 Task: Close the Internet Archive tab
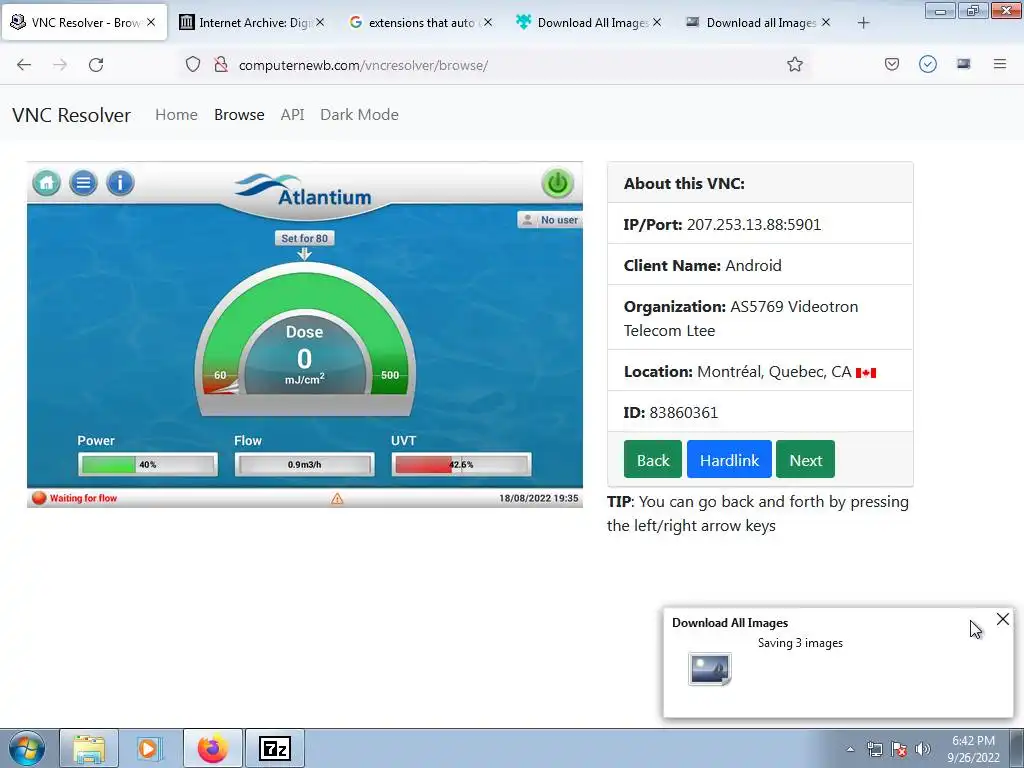pyautogui.click(x=320, y=23)
